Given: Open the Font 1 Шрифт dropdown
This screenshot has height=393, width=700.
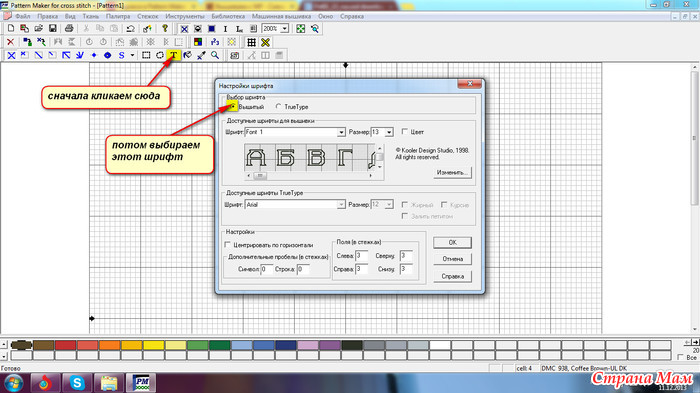Looking at the screenshot, I should tap(341, 132).
